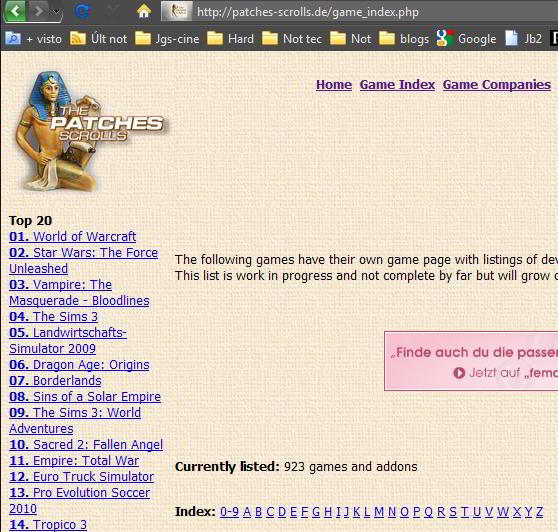Image resolution: width=558 pixels, height=532 pixels.
Task: Open the 'Últ not' feed bookmark
Action: coord(99,38)
